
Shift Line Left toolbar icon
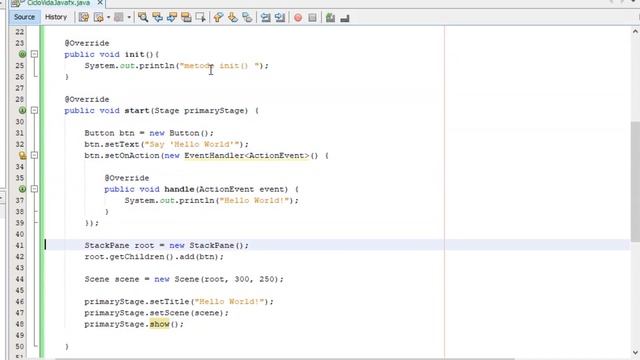point(266,18)
